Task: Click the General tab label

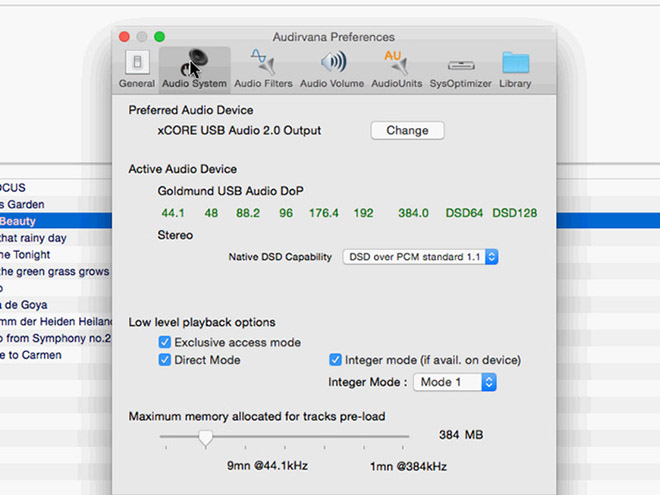Action: pyautogui.click(x=137, y=83)
